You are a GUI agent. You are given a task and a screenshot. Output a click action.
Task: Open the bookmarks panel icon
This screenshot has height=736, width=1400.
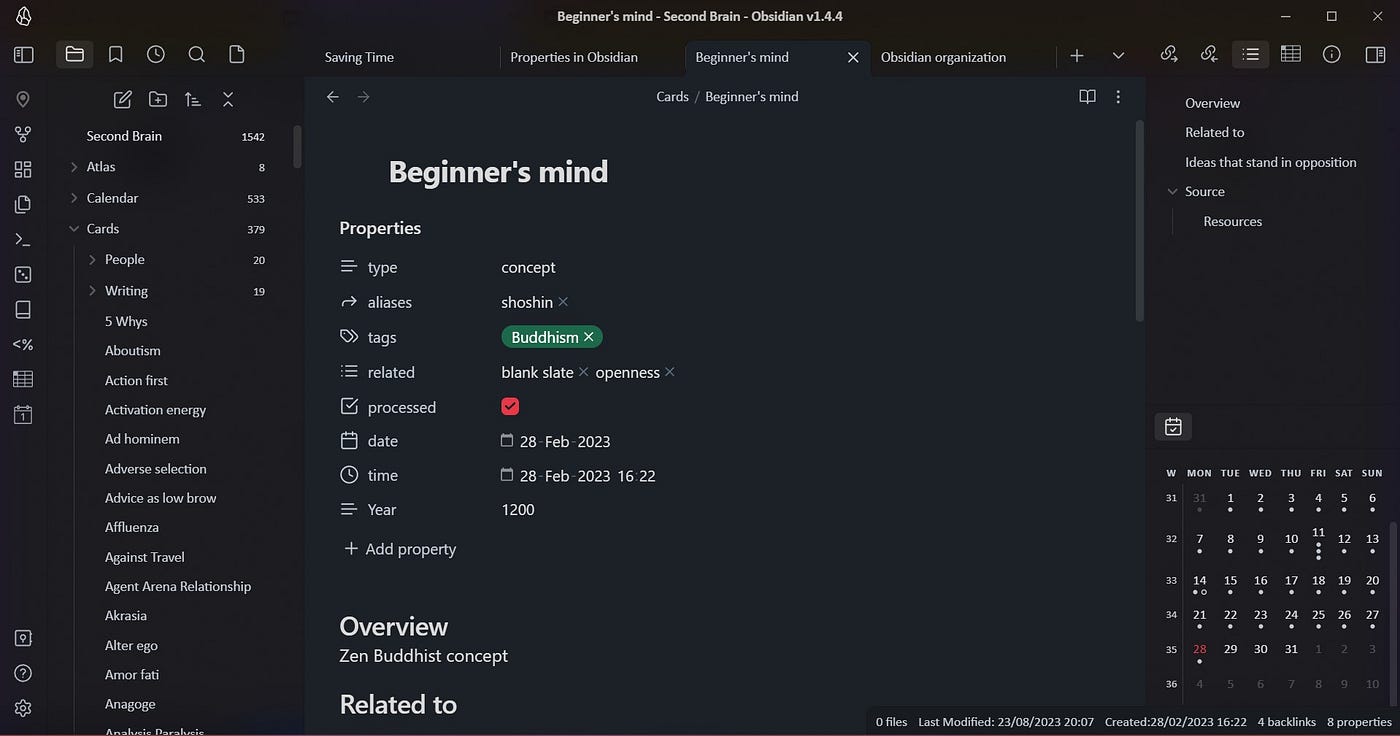(x=116, y=55)
